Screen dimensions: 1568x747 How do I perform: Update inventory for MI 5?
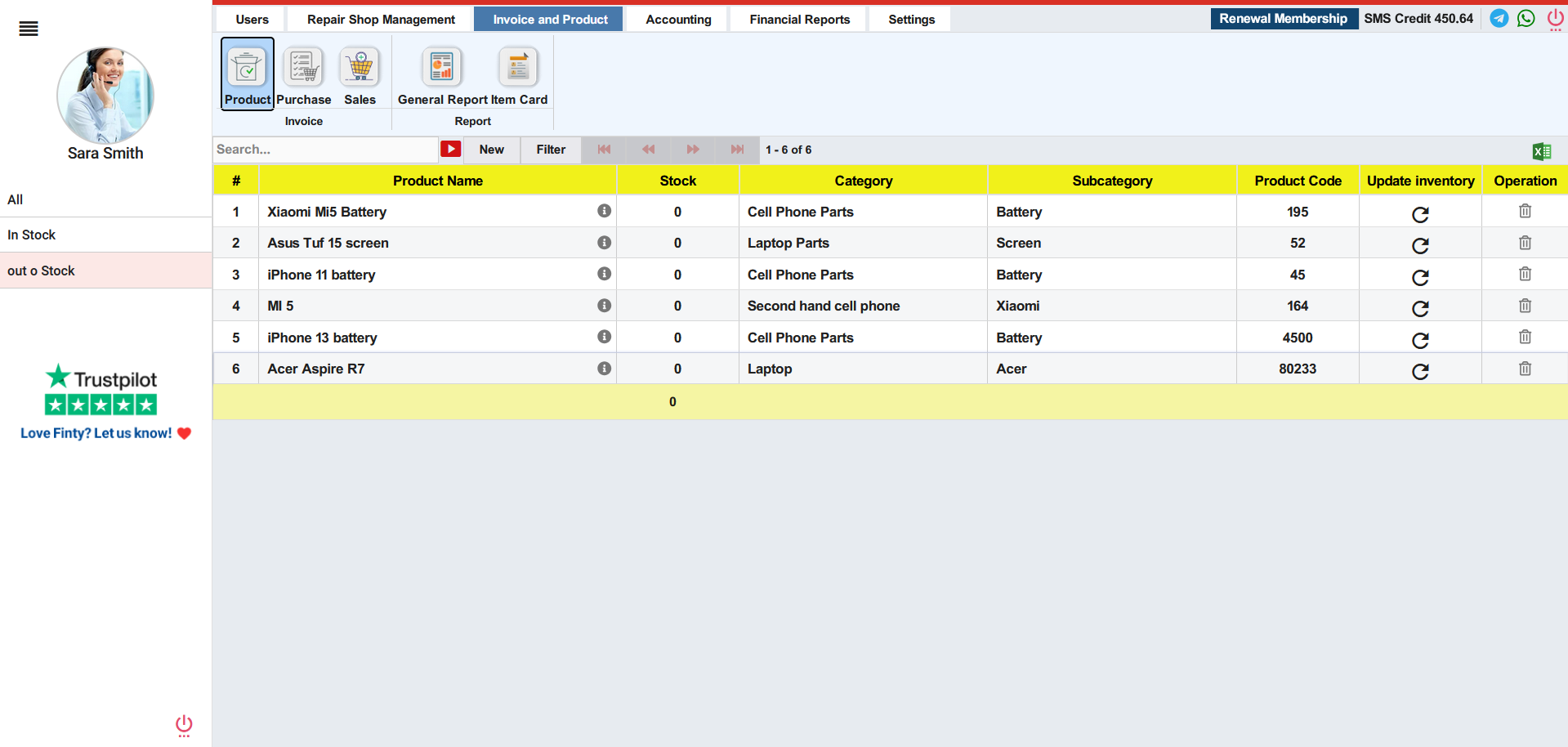(1420, 308)
